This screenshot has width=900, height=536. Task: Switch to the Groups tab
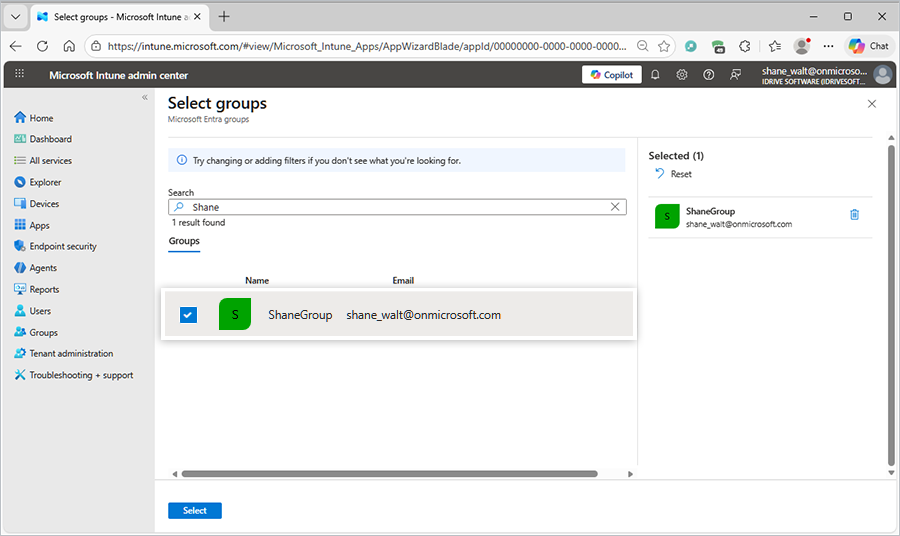(x=184, y=241)
